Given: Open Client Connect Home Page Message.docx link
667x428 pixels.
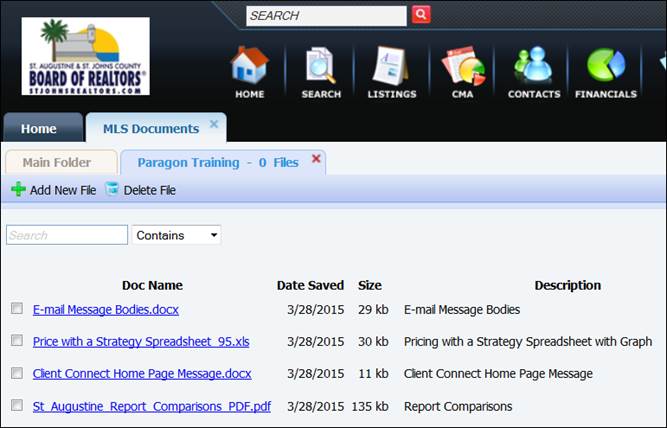Looking at the screenshot, I should 142,374.
